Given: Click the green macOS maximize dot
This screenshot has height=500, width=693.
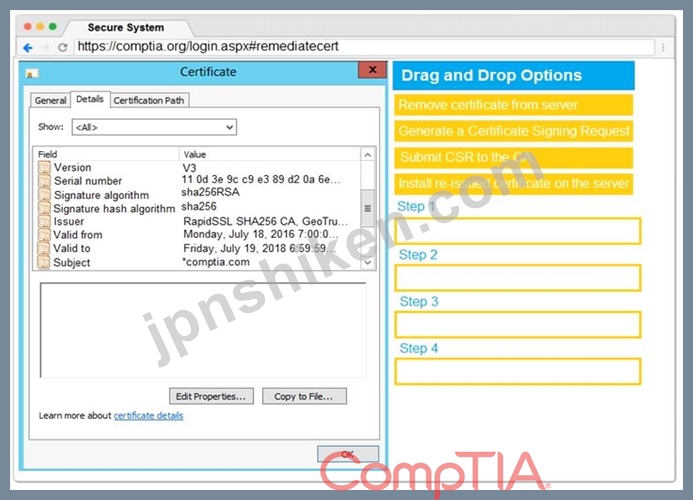Looking at the screenshot, I should (53, 27).
